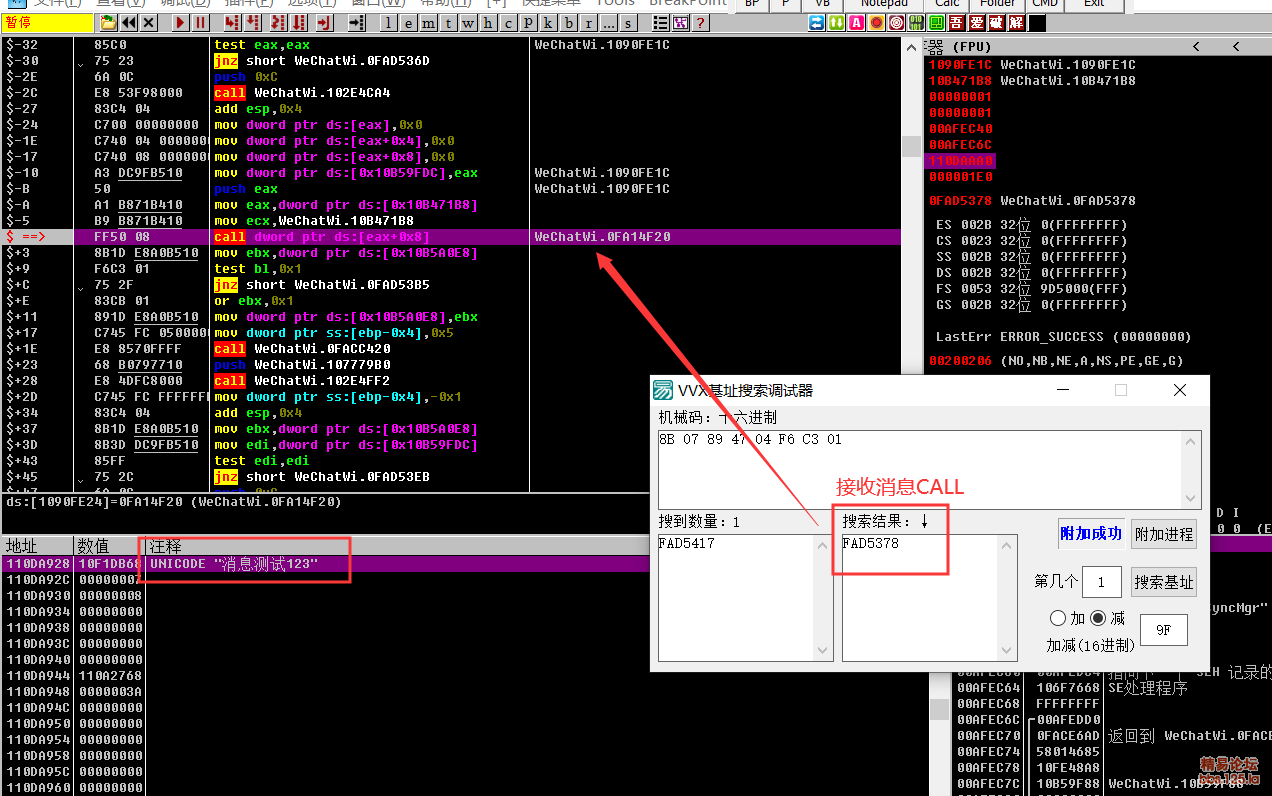Restart the debugged program with the rewind icon
1272x796 pixels.
click(129, 22)
